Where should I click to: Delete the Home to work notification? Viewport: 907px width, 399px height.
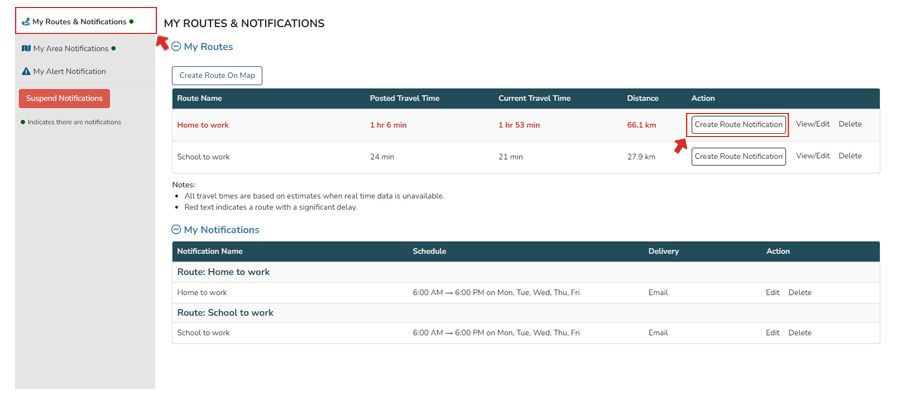point(800,293)
